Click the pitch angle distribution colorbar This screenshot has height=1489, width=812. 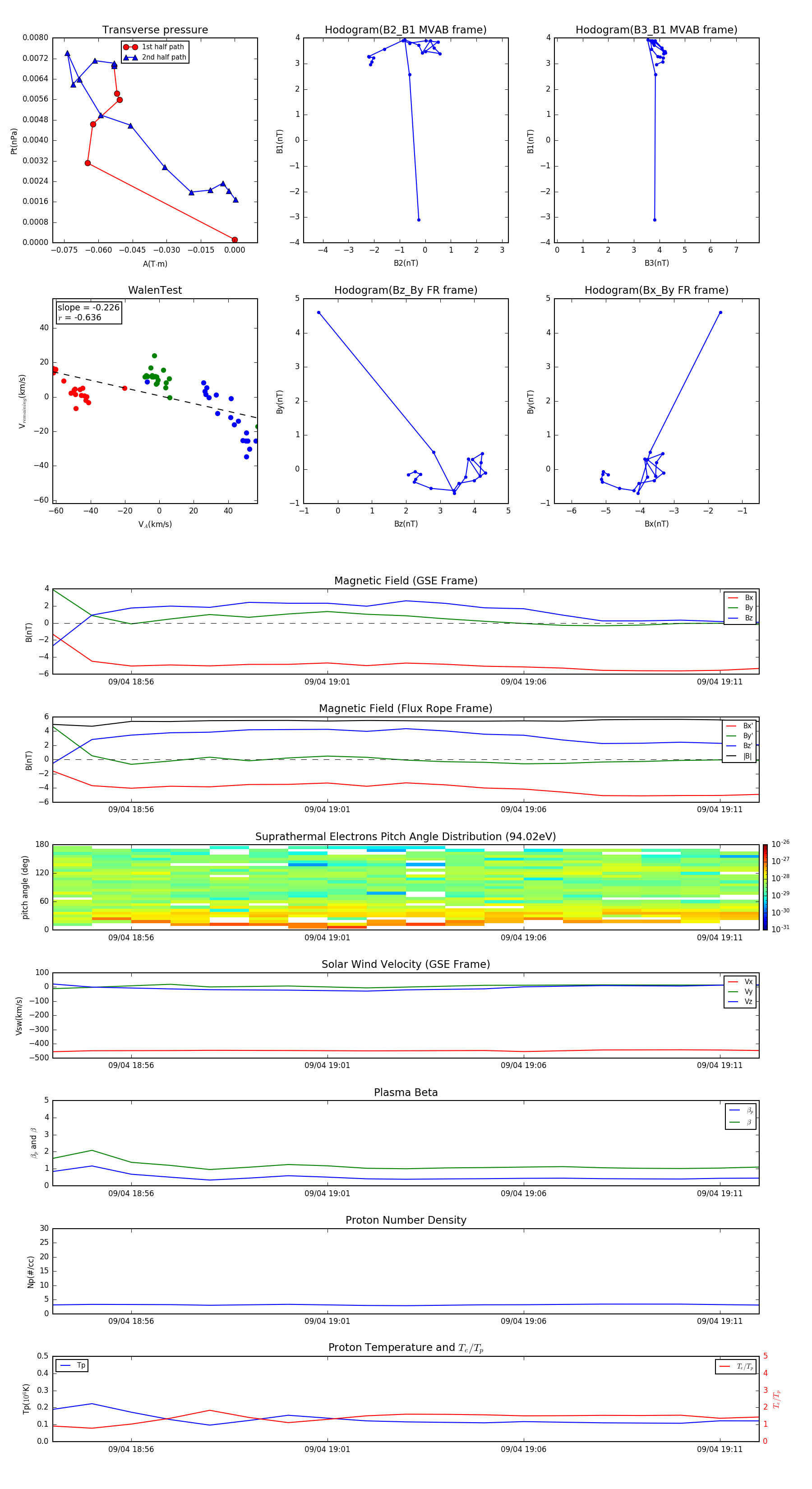[x=765, y=887]
